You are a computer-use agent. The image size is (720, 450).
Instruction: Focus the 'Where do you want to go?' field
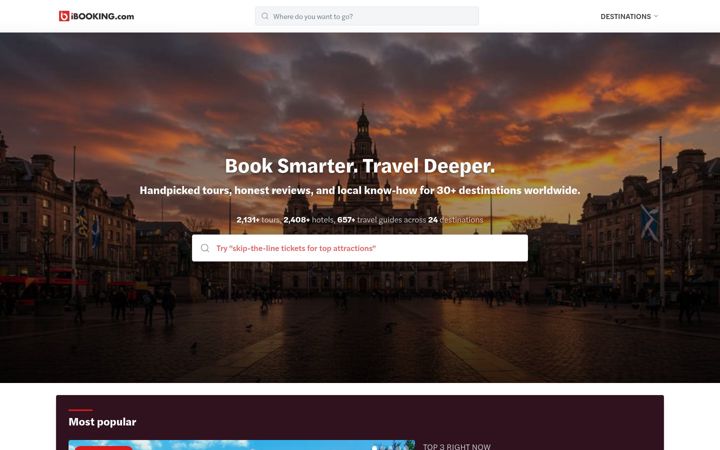(x=367, y=16)
